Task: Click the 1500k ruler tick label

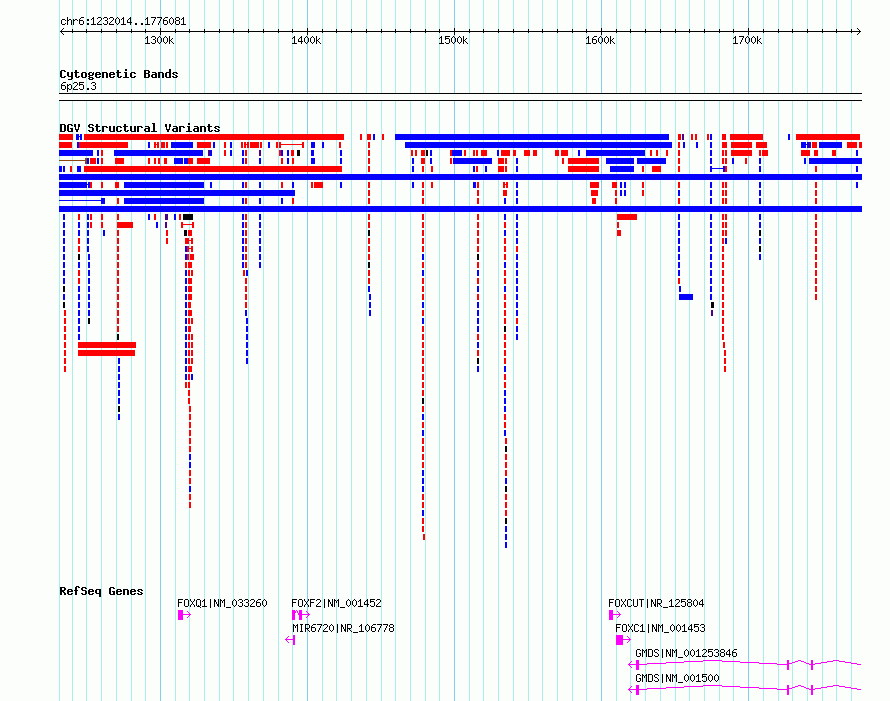Action: click(453, 40)
